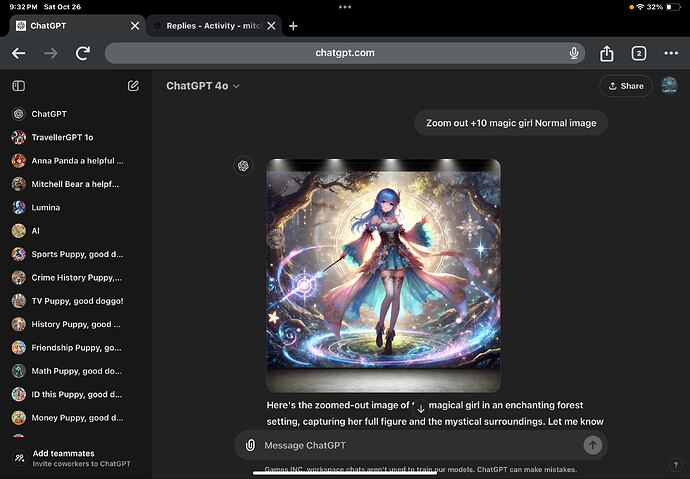Open Money Puppy in sidebar

[x=76, y=417]
